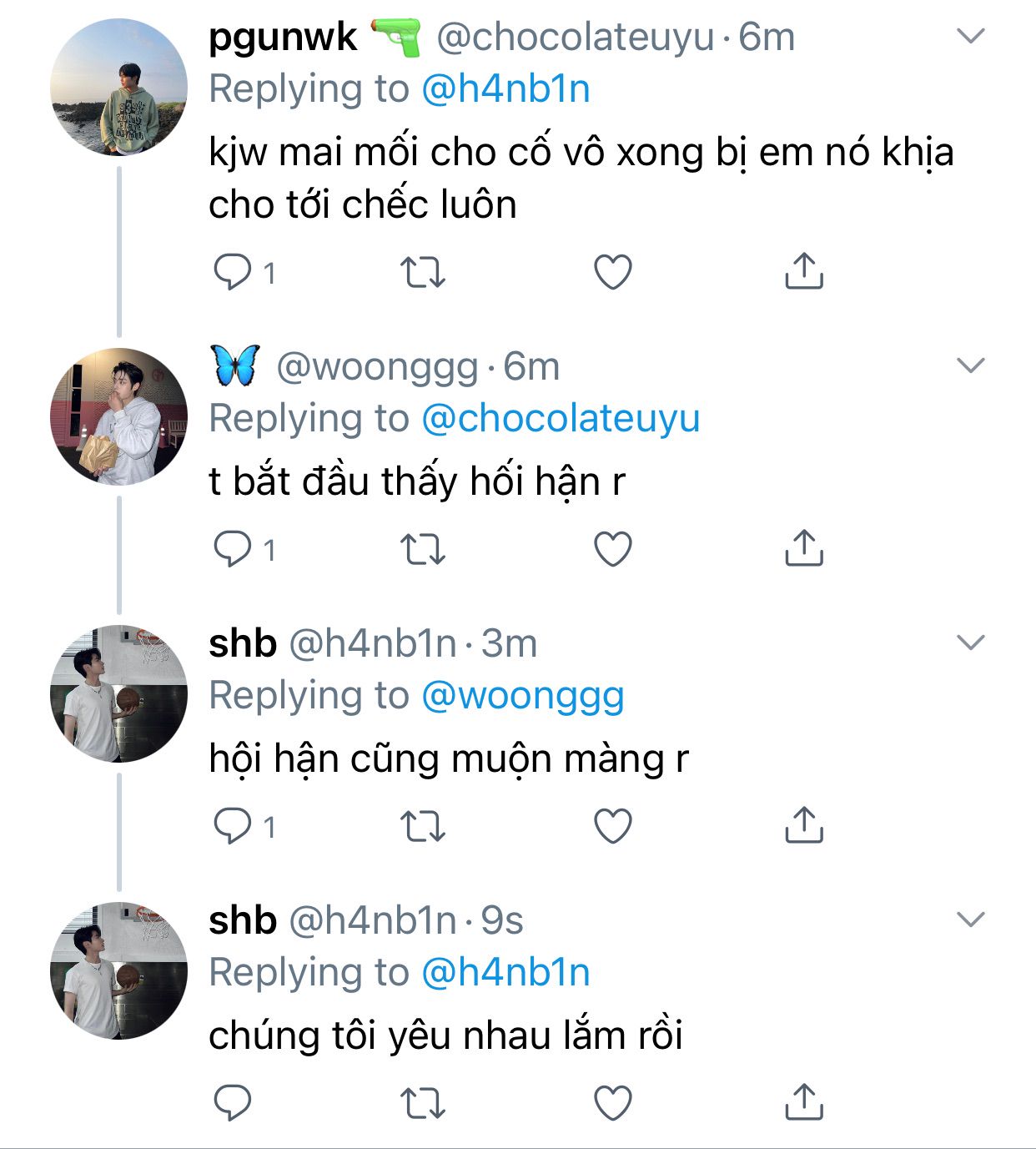This screenshot has width=1036, height=1149.
Task: Open the @woonggg mention link in shb's reply
Action: tap(523, 696)
